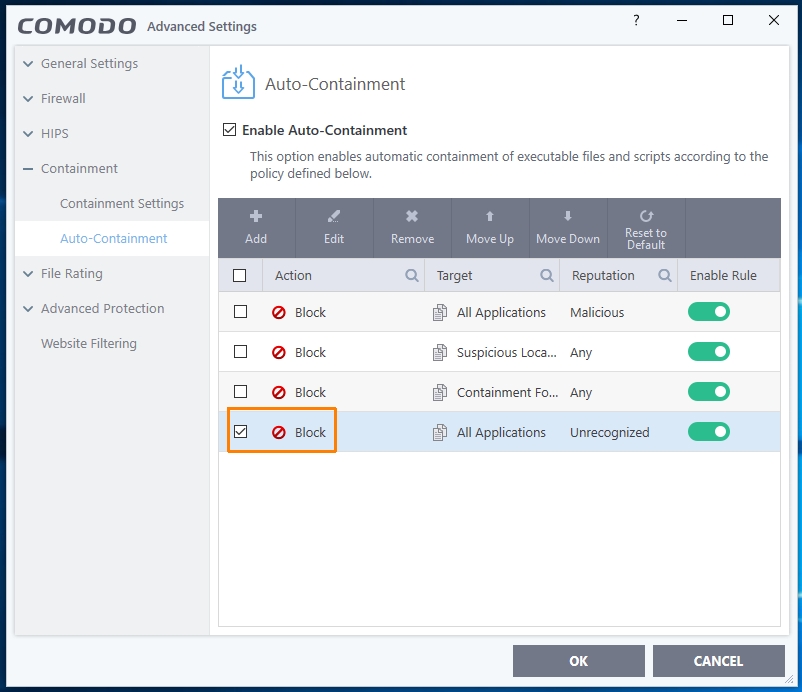Expand the General Settings section

click(x=29, y=64)
